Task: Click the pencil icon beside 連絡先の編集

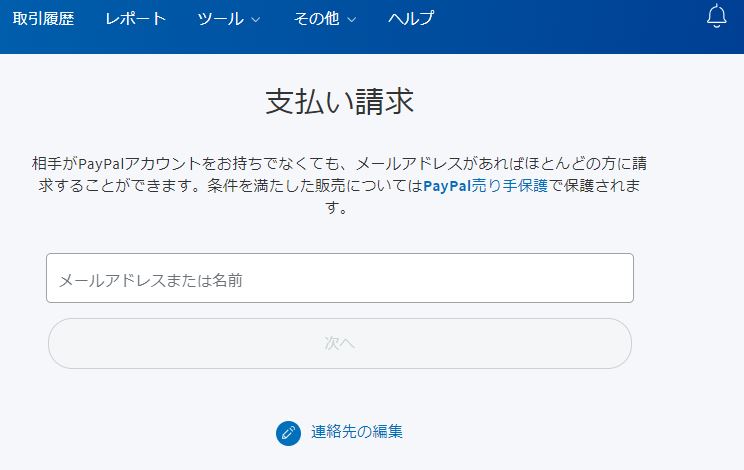Action: click(x=288, y=433)
